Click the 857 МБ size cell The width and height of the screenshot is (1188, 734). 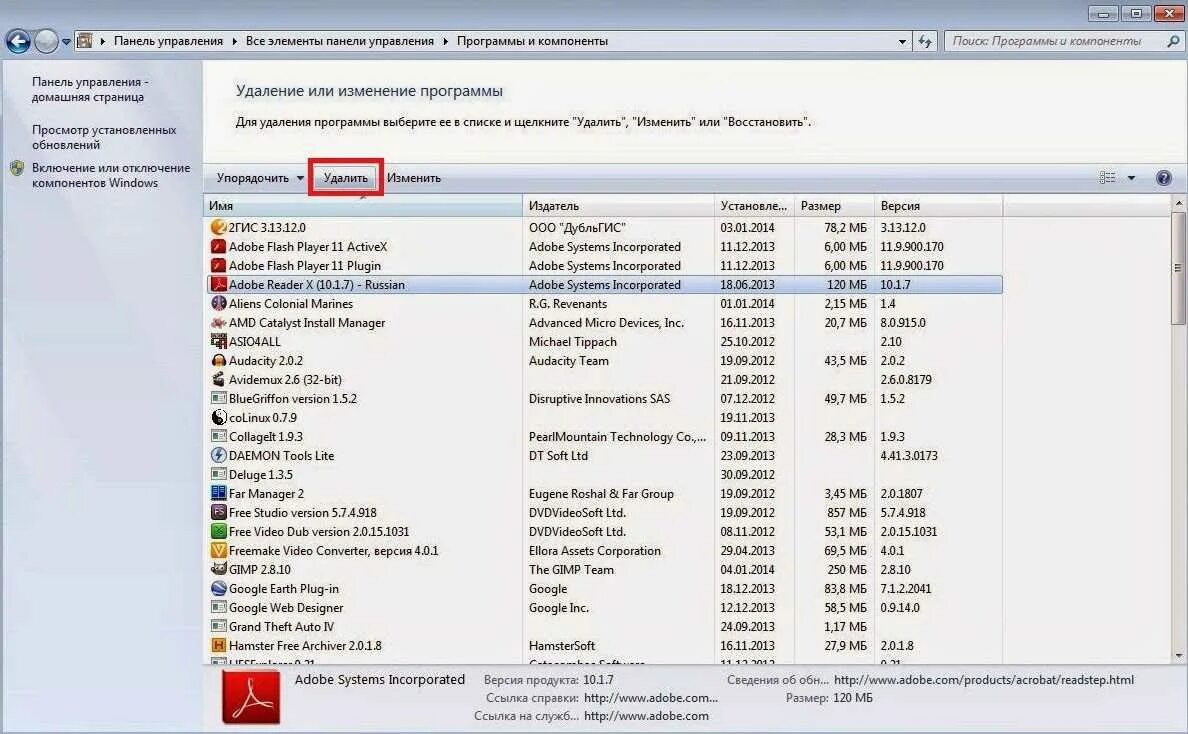tap(846, 512)
